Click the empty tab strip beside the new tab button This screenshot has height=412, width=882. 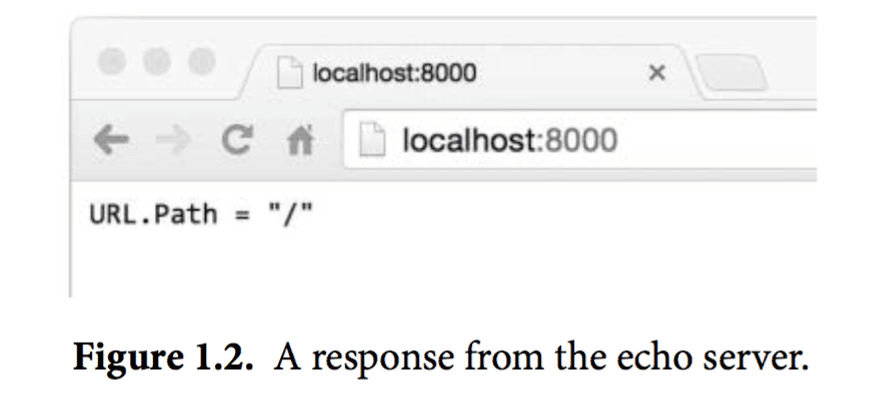coord(794,70)
